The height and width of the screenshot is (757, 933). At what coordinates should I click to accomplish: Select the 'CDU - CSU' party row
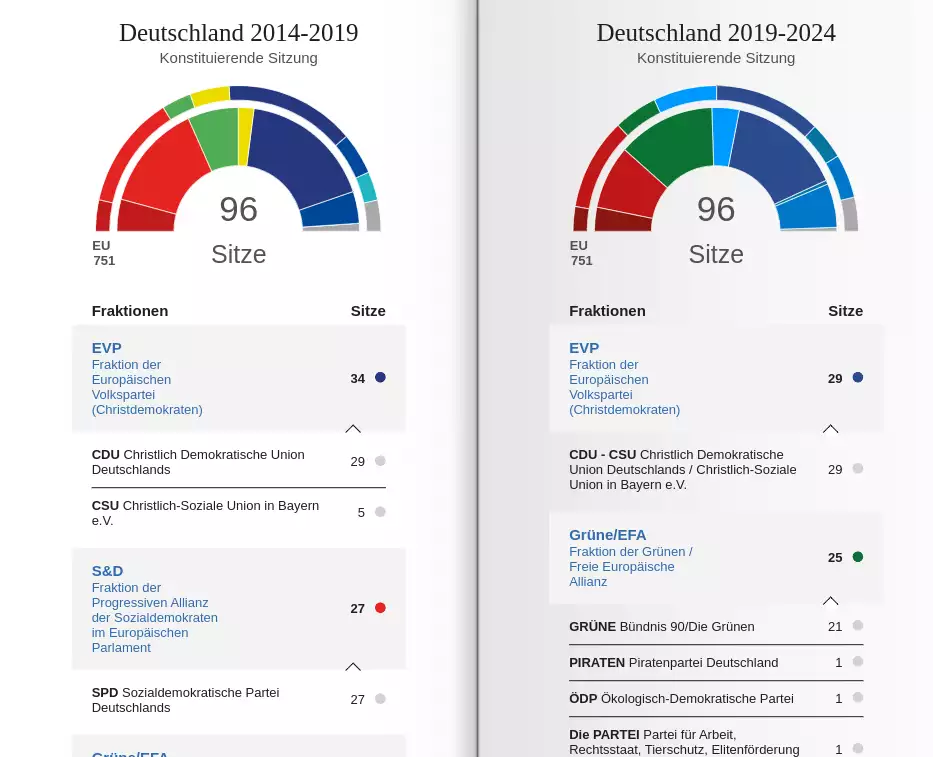click(x=716, y=470)
